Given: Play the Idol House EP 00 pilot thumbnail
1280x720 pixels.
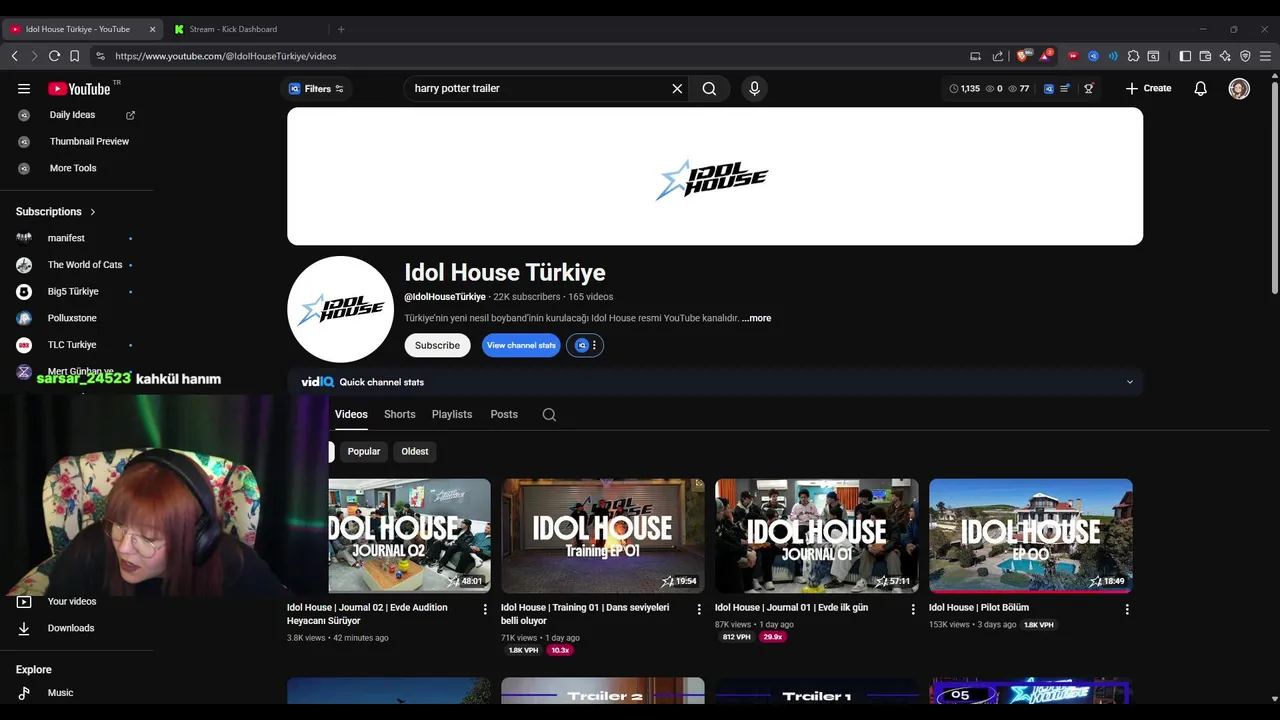Looking at the screenshot, I should click(1031, 535).
